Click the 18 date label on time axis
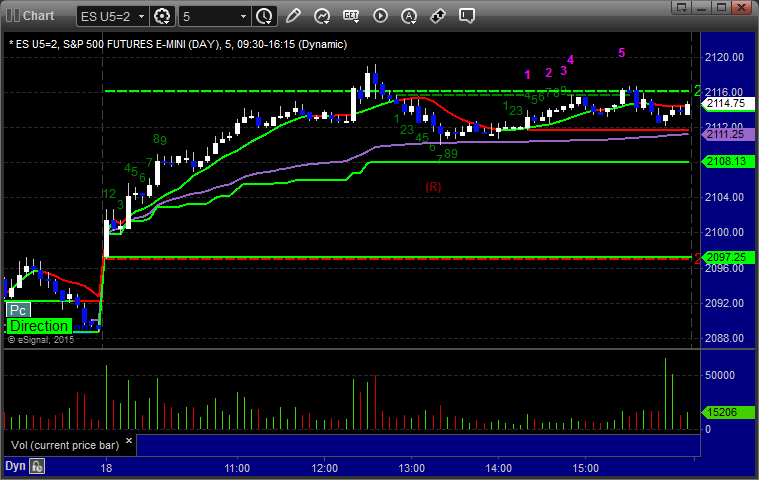 click(106, 468)
